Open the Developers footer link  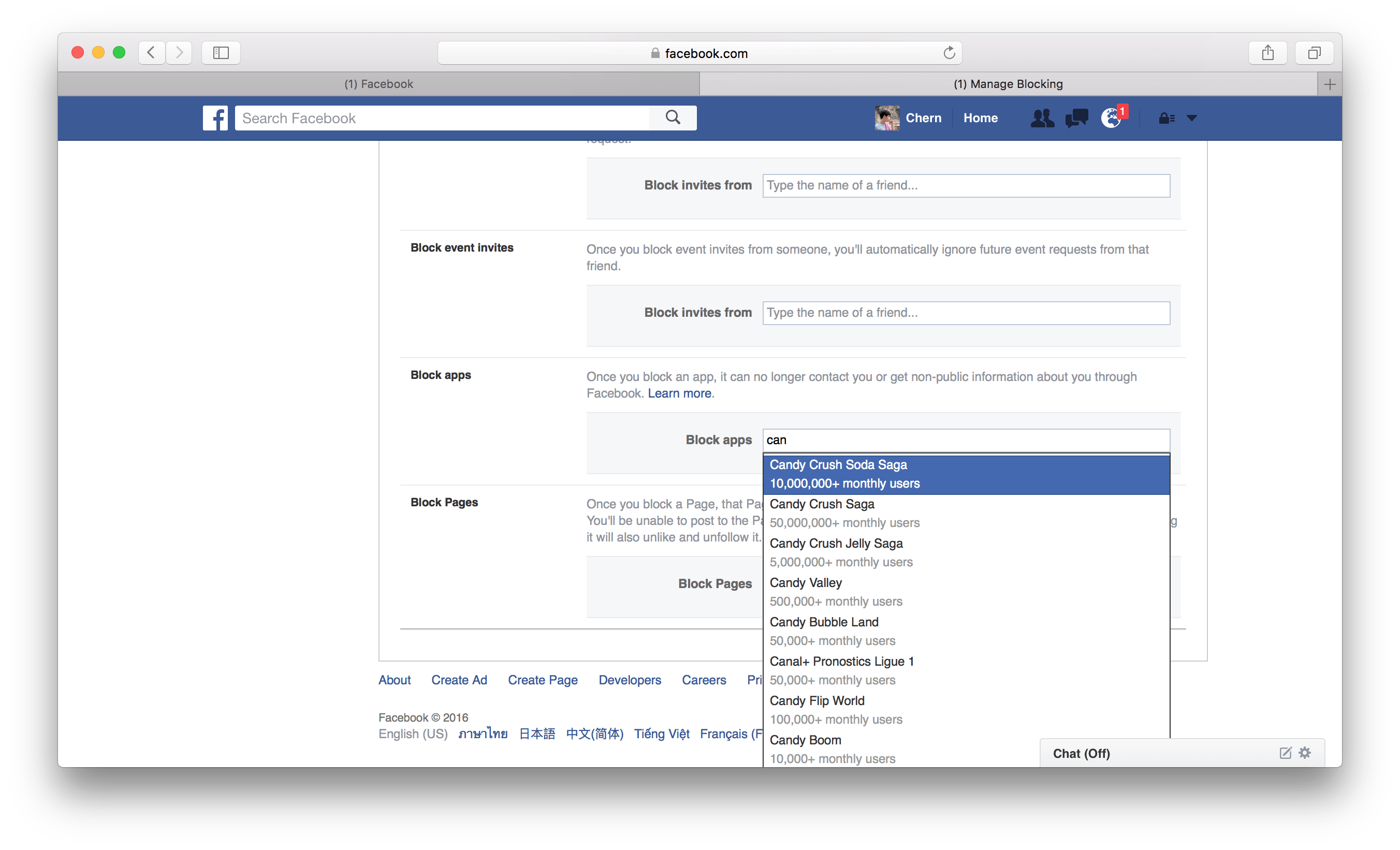coord(630,680)
